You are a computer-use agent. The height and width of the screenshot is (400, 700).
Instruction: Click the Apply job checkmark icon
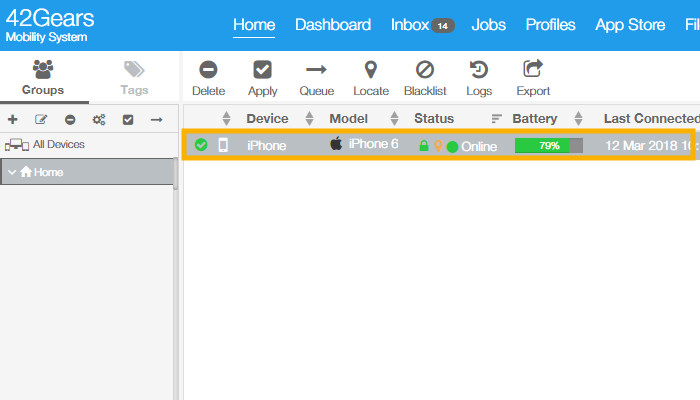(262, 70)
